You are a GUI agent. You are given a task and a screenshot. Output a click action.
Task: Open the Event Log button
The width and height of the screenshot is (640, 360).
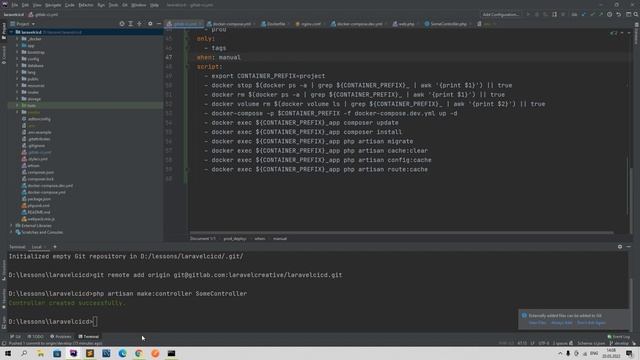click(x=619, y=337)
